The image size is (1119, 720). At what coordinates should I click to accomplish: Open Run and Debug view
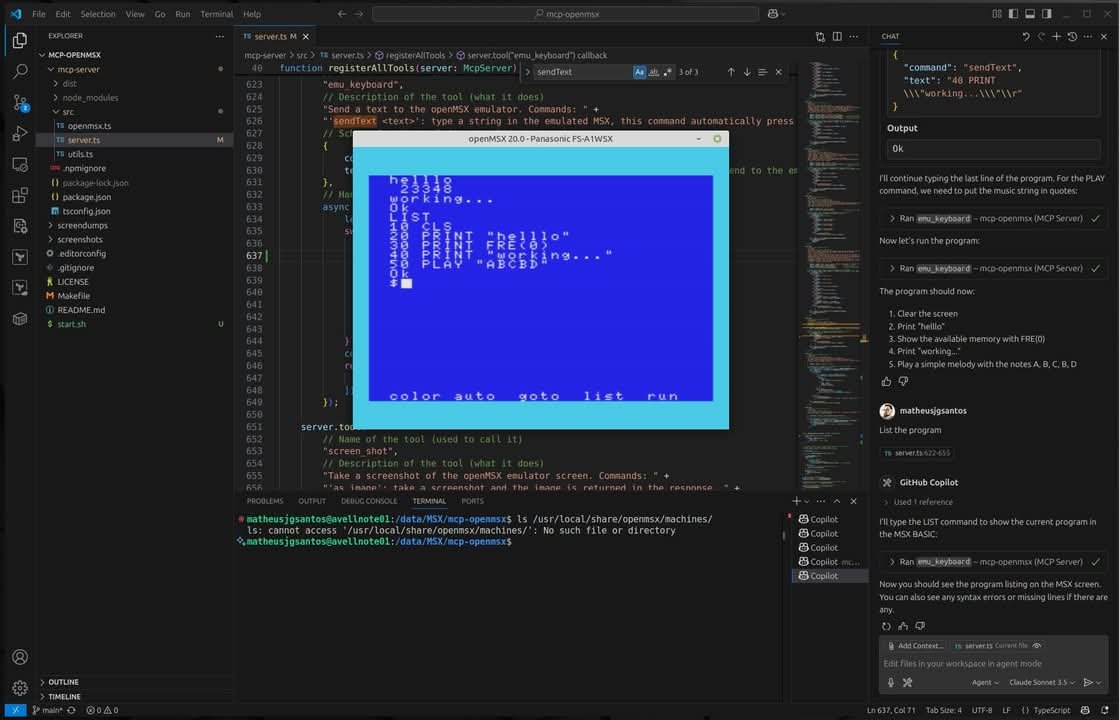coord(19,133)
